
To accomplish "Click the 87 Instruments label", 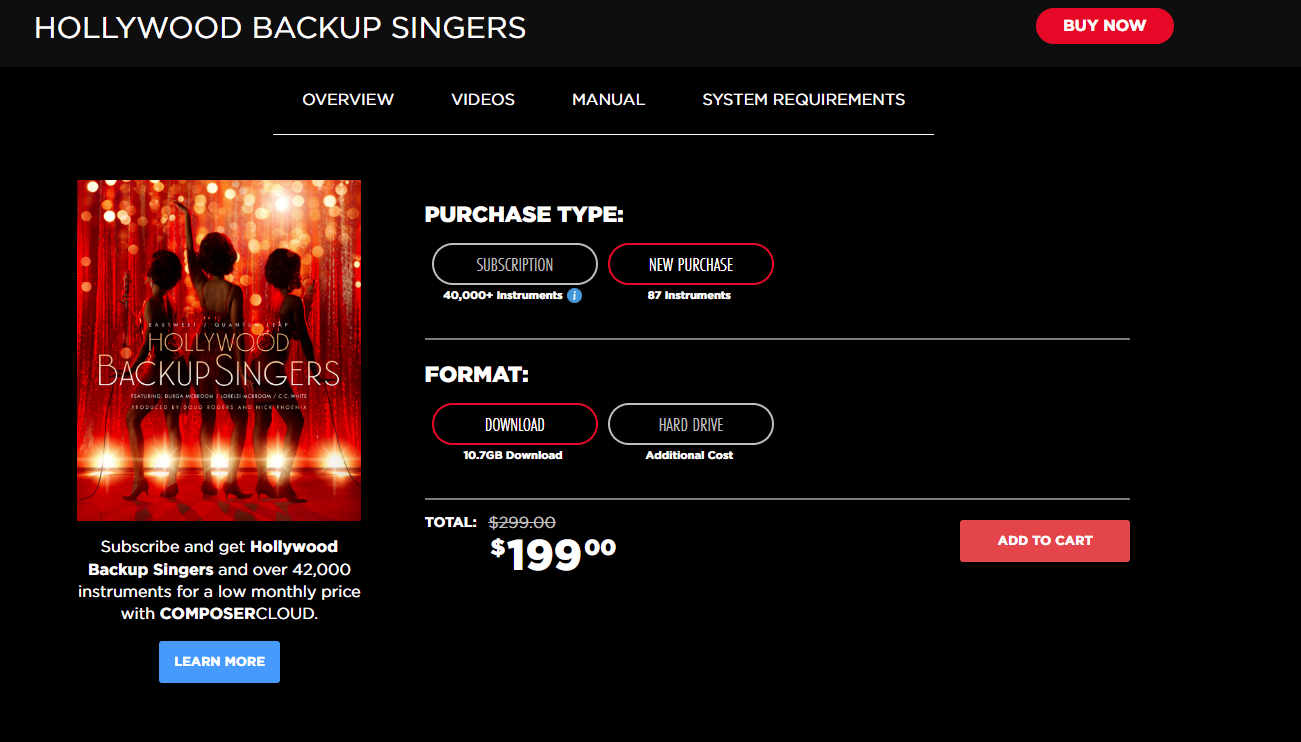I will pos(689,296).
